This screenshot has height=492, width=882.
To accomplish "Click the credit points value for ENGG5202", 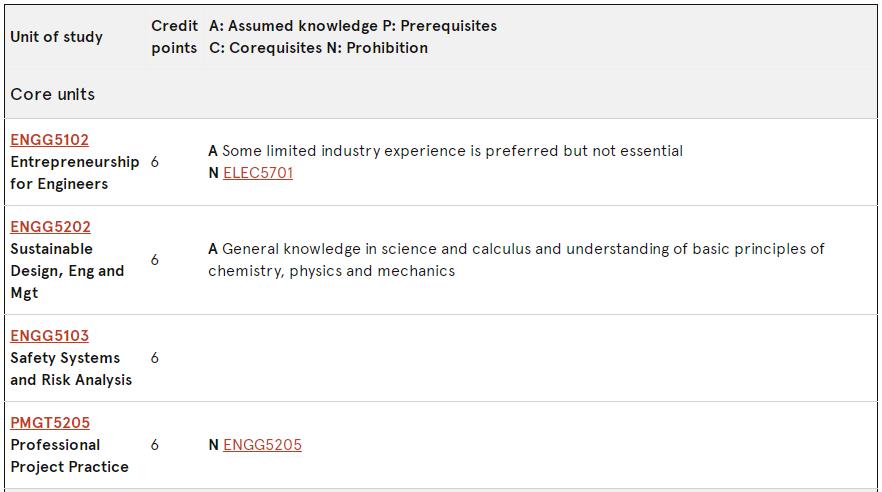I will tap(155, 260).
